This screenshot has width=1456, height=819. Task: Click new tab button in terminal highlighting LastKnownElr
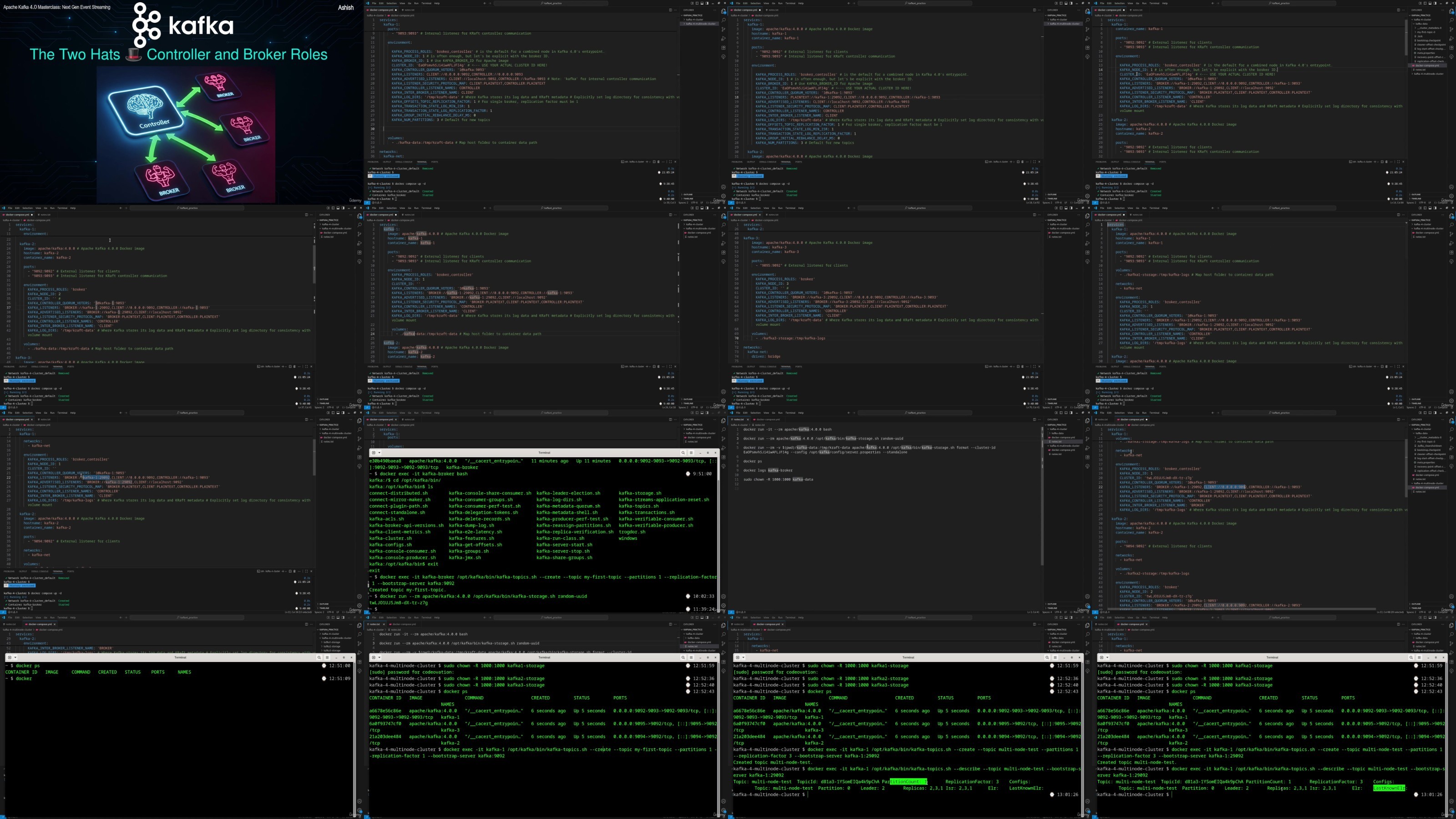(1102, 657)
